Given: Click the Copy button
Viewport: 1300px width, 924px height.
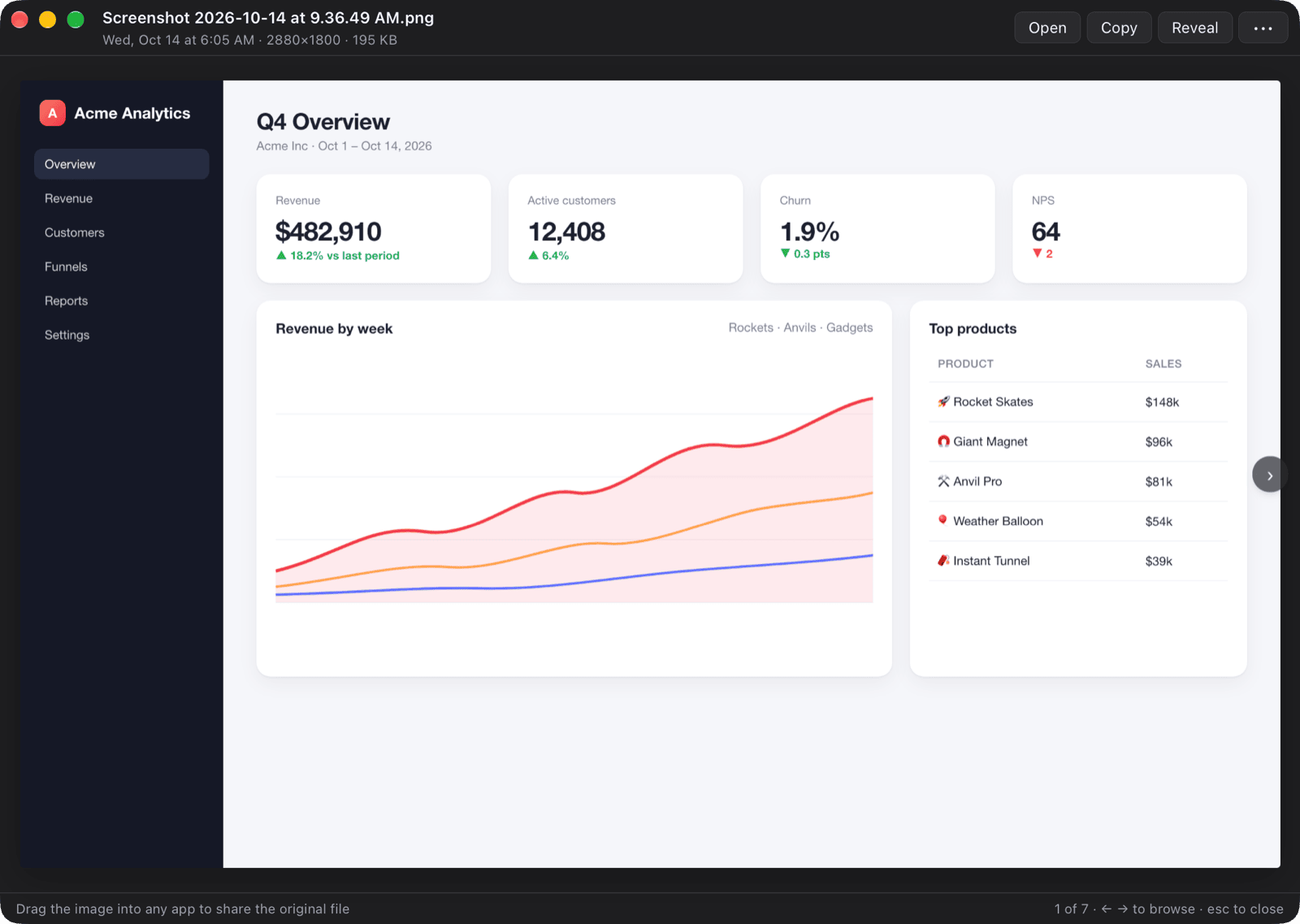Looking at the screenshot, I should [x=1119, y=28].
